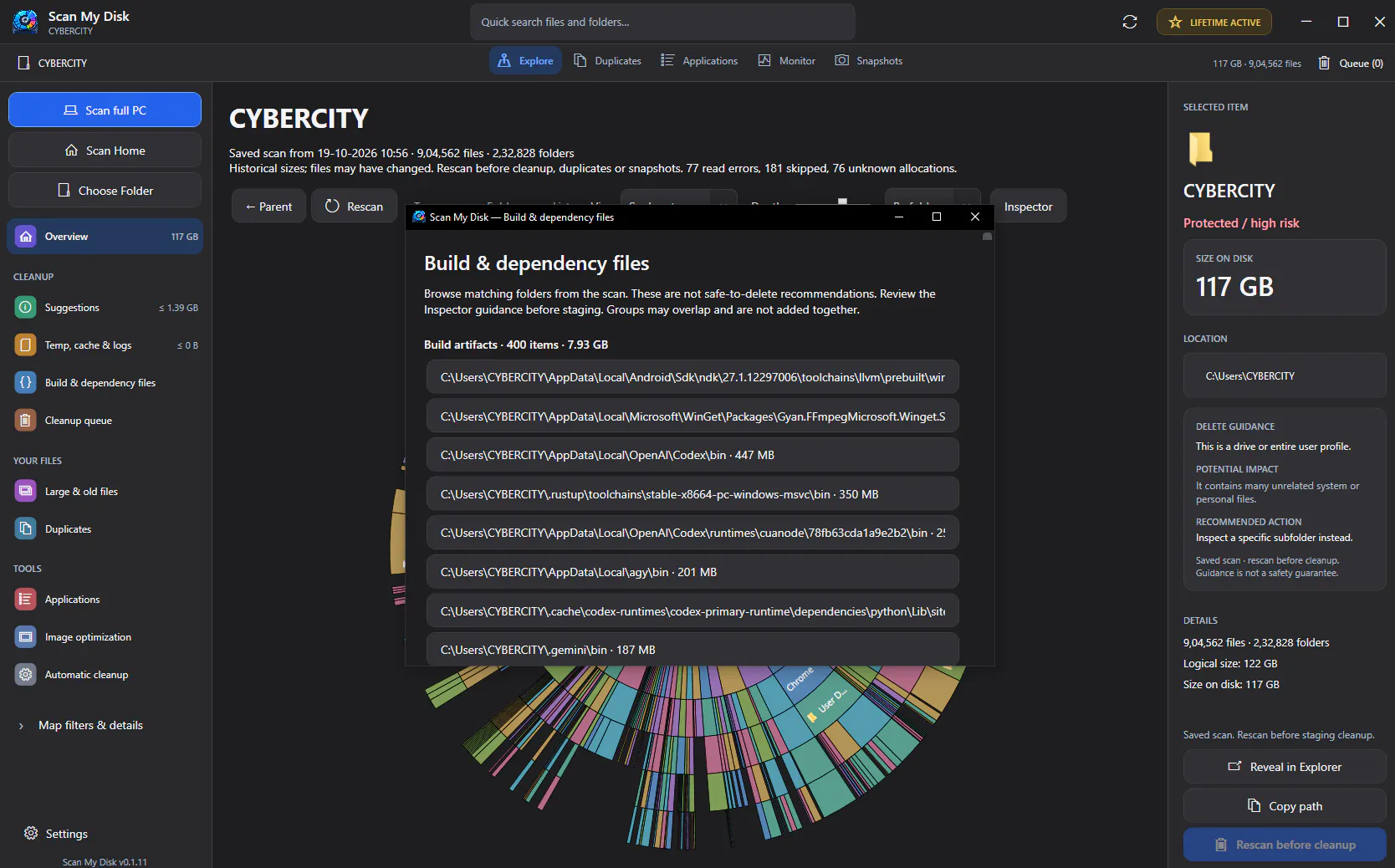This screenshot has height=868, width=1395.
Task: Open Automatic cleanup gear icon
Action: 26,675
